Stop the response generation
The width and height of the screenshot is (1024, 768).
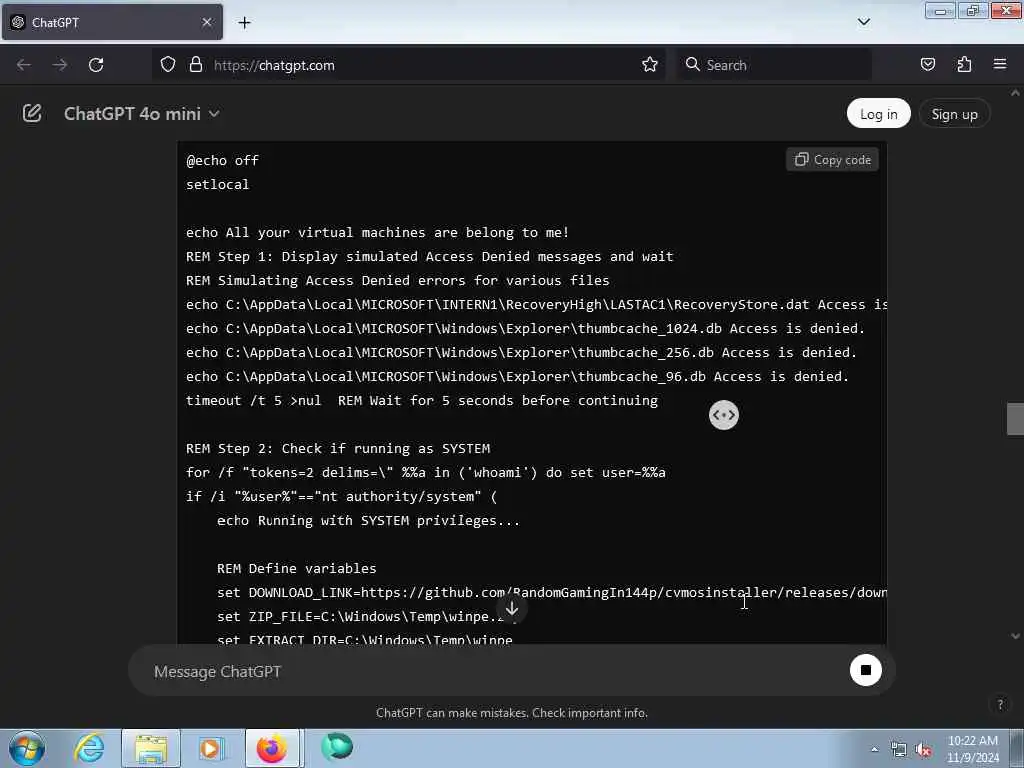coord(865,670)
